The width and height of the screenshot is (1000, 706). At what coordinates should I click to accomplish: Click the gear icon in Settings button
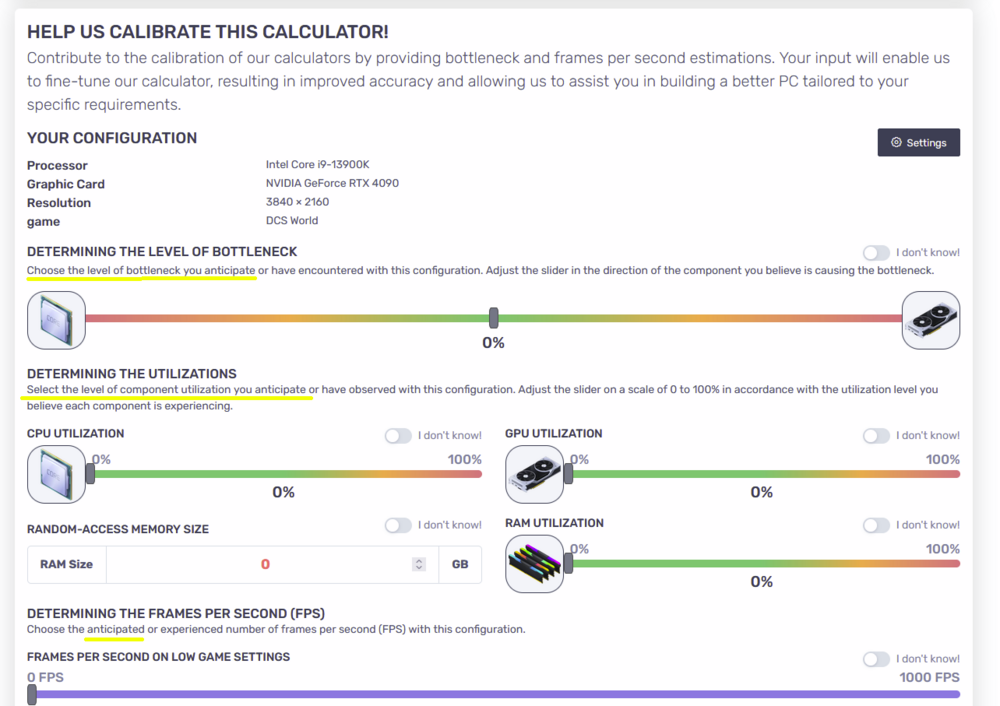pos(896,143)
